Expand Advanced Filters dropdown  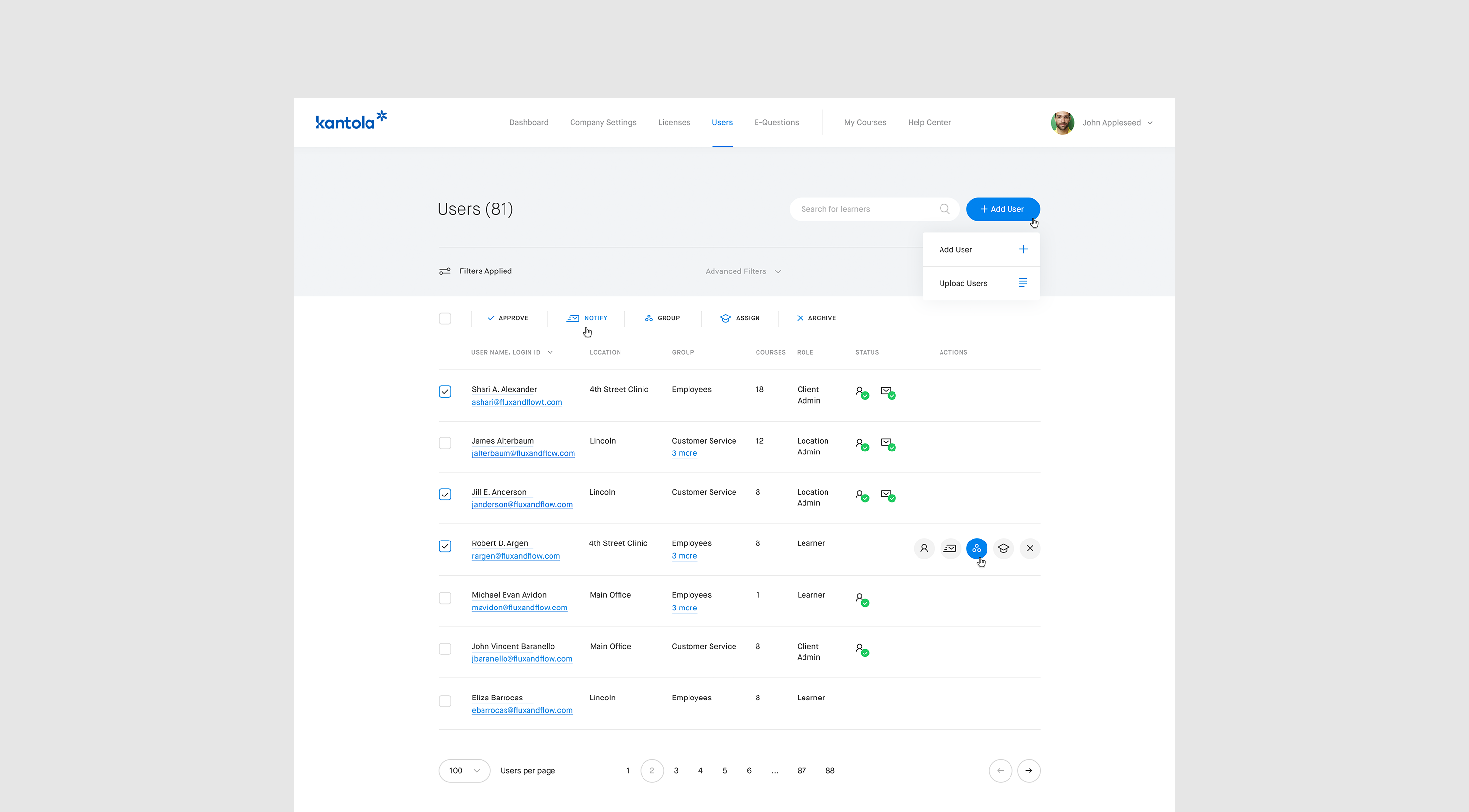click(742, 271)
